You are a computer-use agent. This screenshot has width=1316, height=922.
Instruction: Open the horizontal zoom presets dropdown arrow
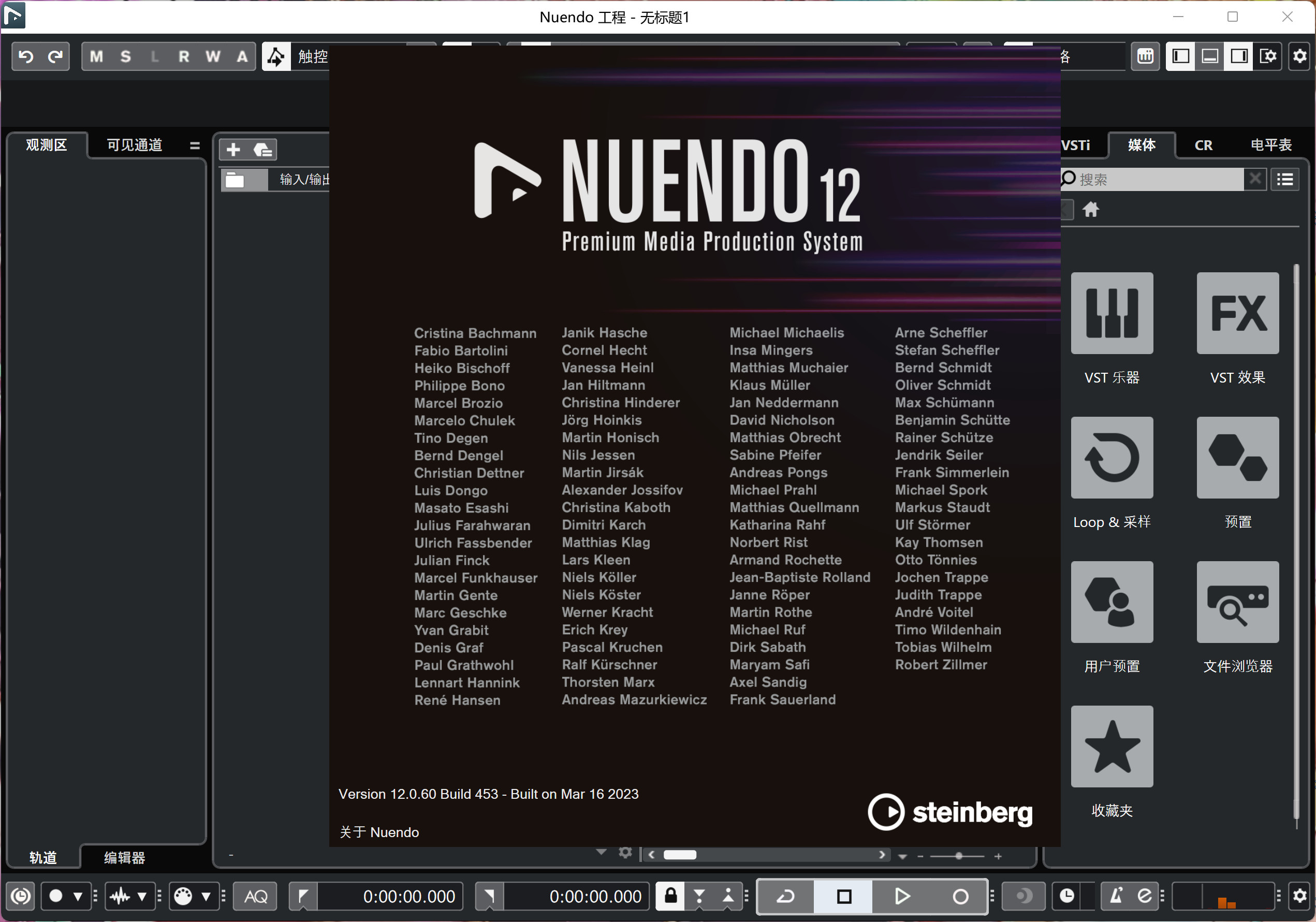[x=903, y=856]
